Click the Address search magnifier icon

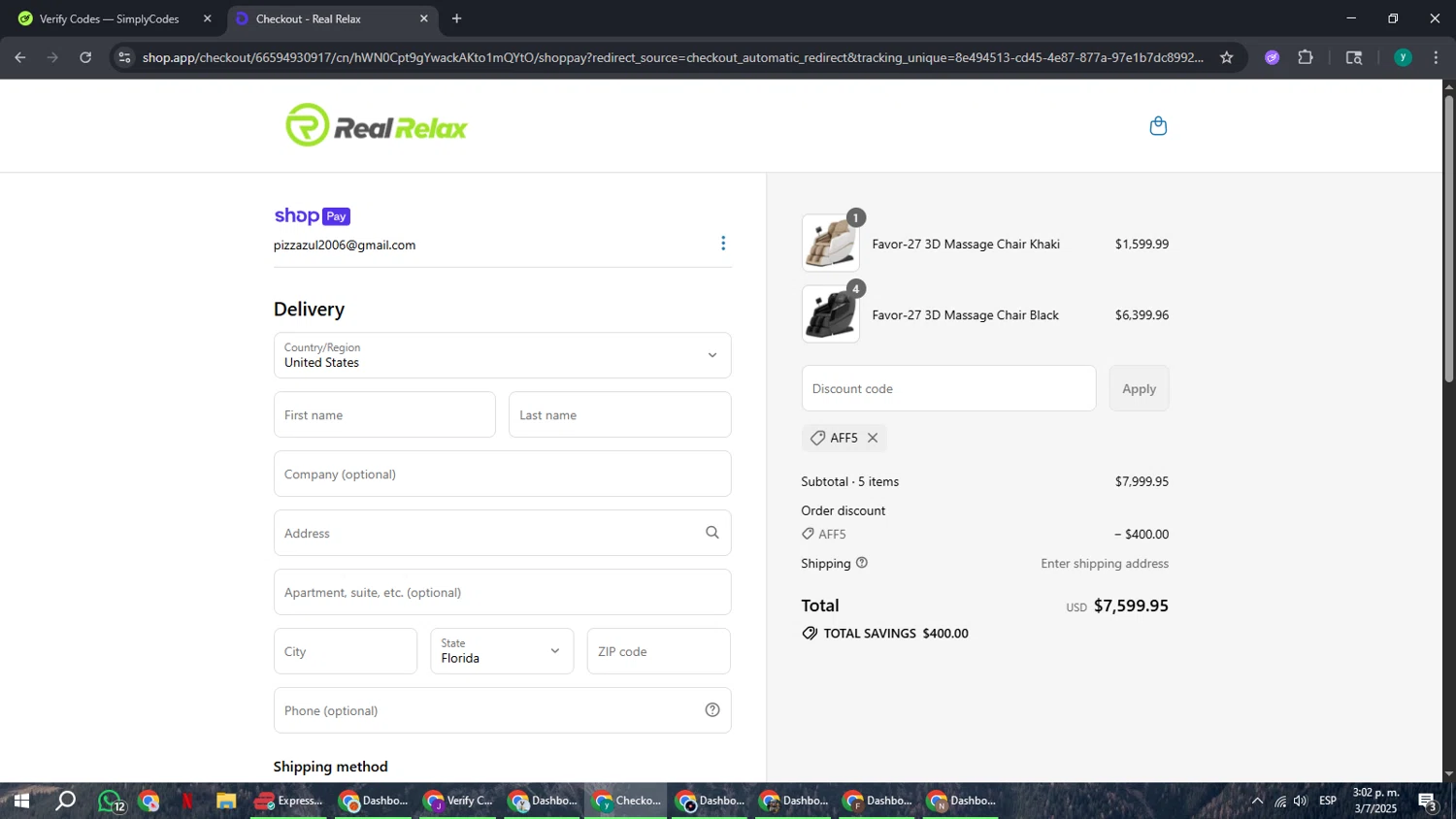[712, 533]
